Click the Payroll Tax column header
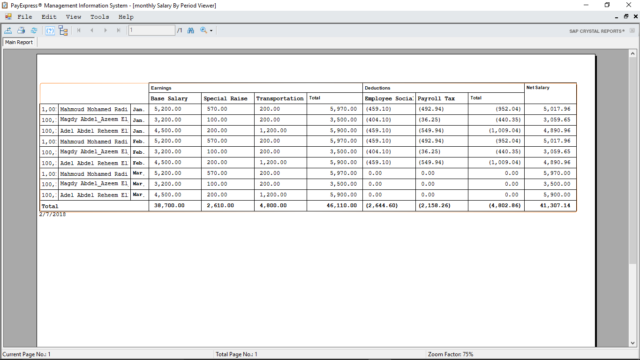This screenshot has height=360, width=640. tap(442, 98)
